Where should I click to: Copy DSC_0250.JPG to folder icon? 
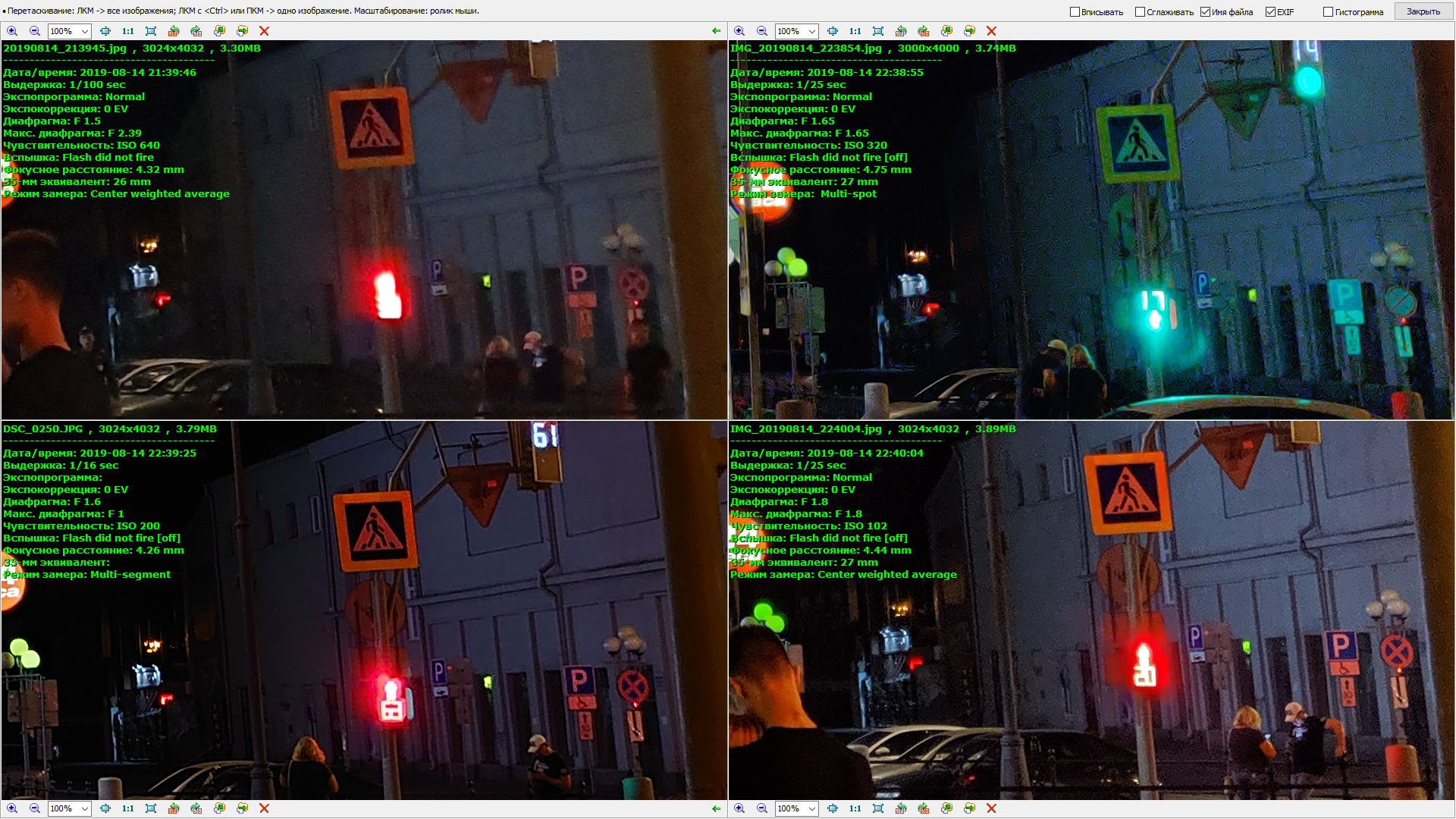point(219,808)
